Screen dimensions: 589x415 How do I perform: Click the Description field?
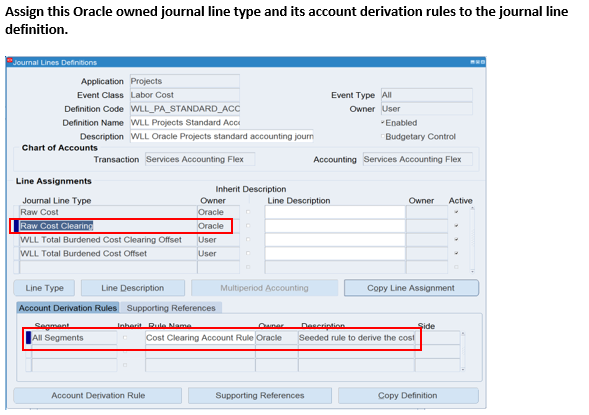[x=222, y=136]
